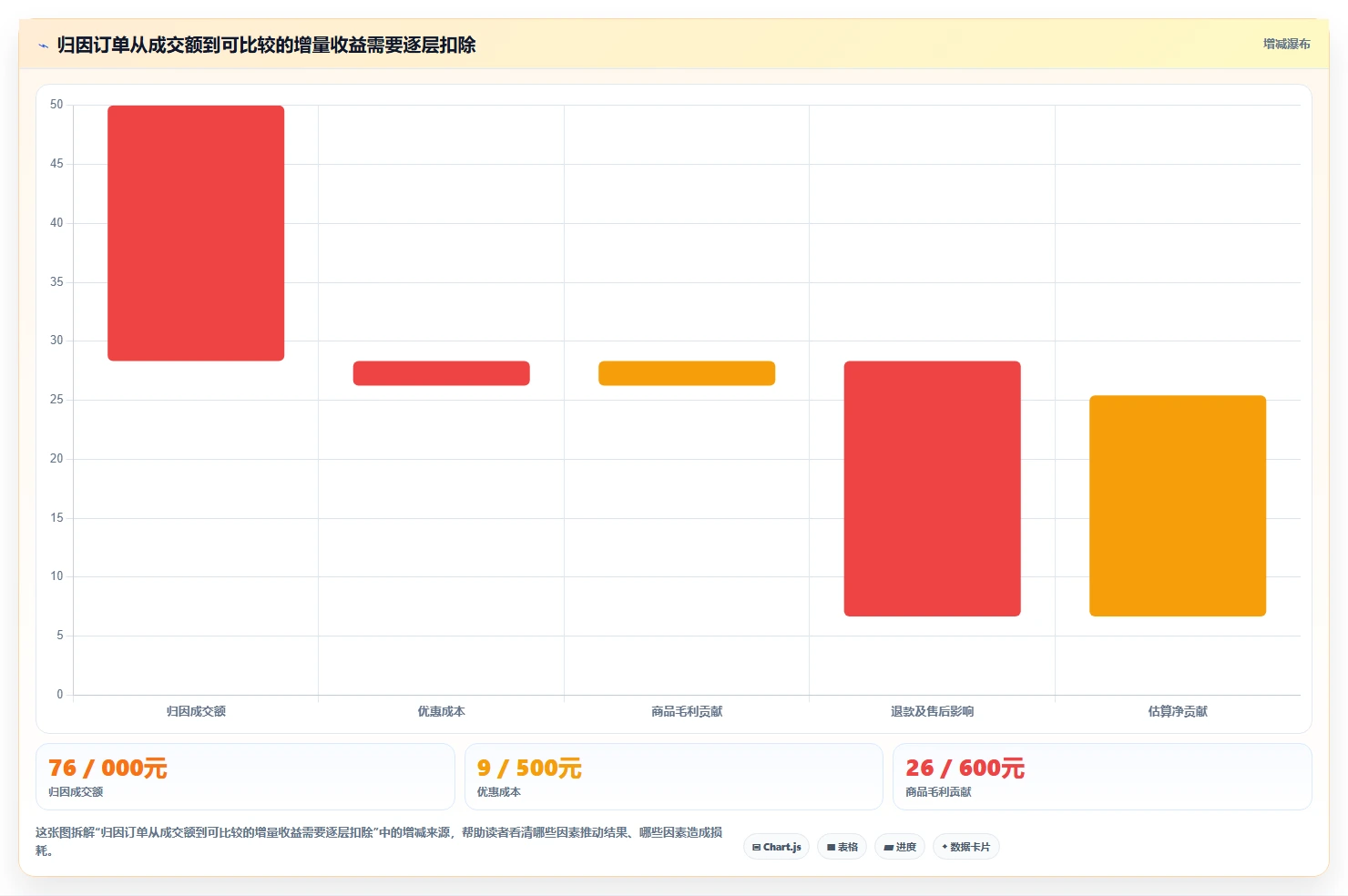This screenshot has width=1348, height=896.
Task: Click the red 退款及售后影响 bar
Action: click(933, 489)
